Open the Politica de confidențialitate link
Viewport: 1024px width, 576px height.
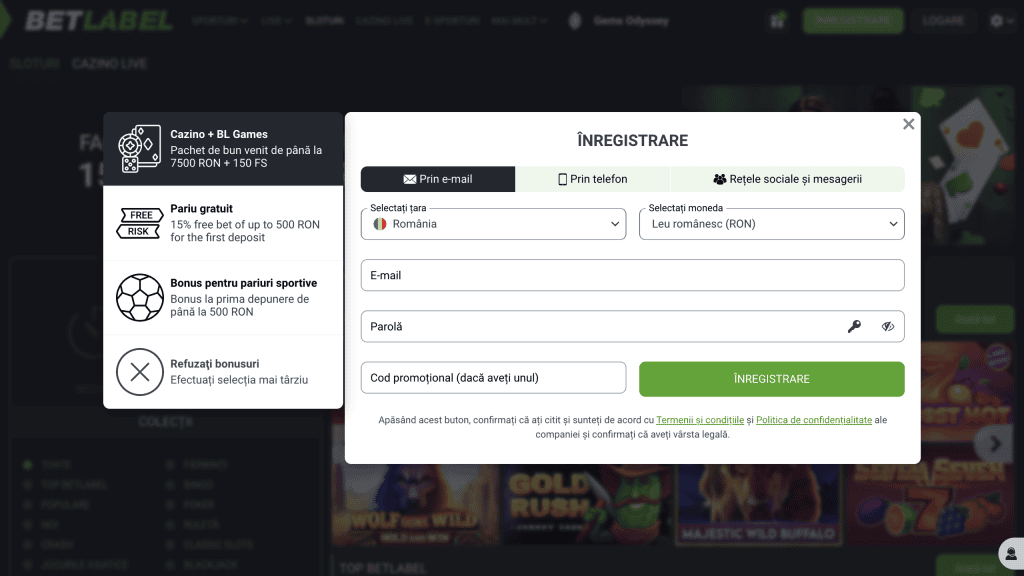pyautogui.click(x=814, y=420)
